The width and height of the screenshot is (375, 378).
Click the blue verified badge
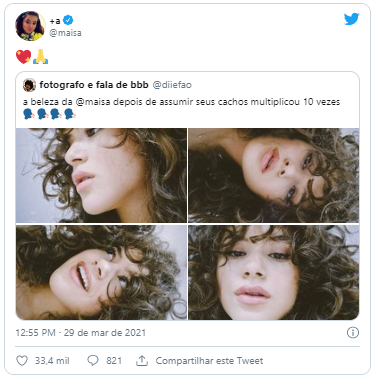click(x=68, y=21)
